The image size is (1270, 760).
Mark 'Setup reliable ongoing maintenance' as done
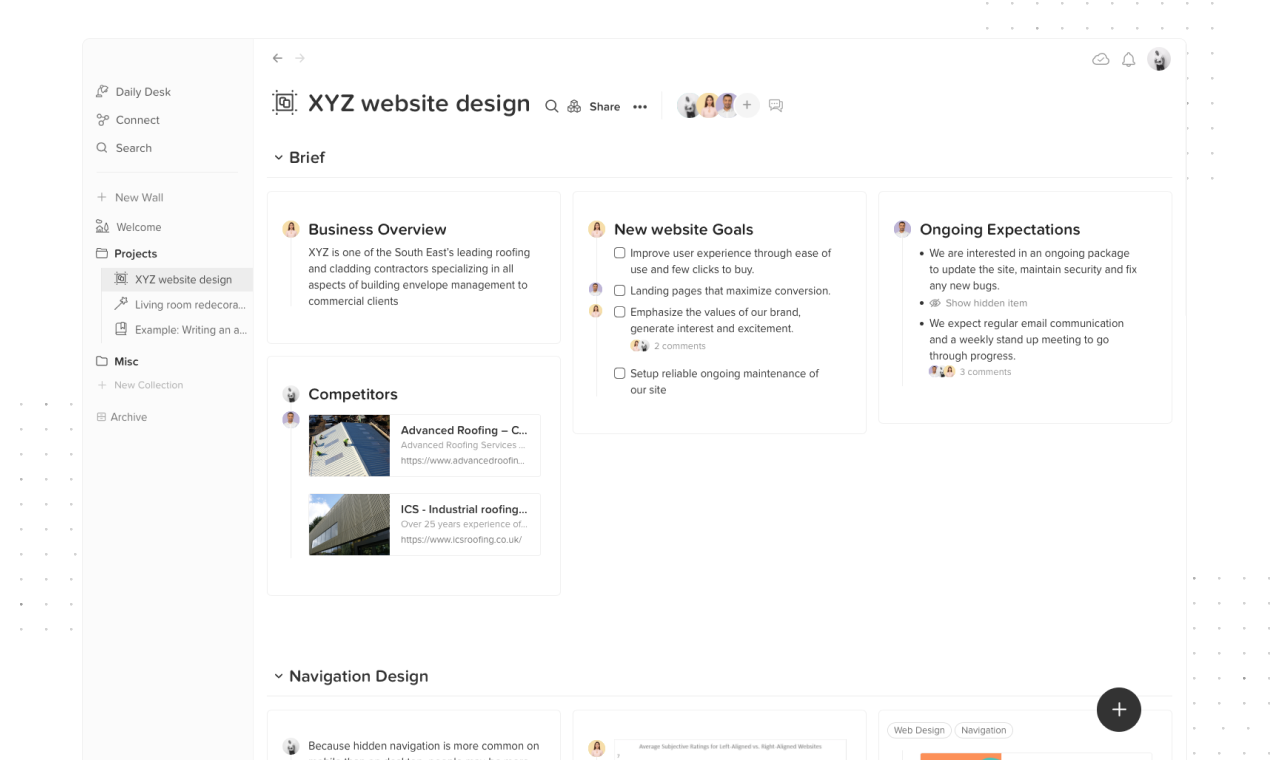(x=620, y=373)
